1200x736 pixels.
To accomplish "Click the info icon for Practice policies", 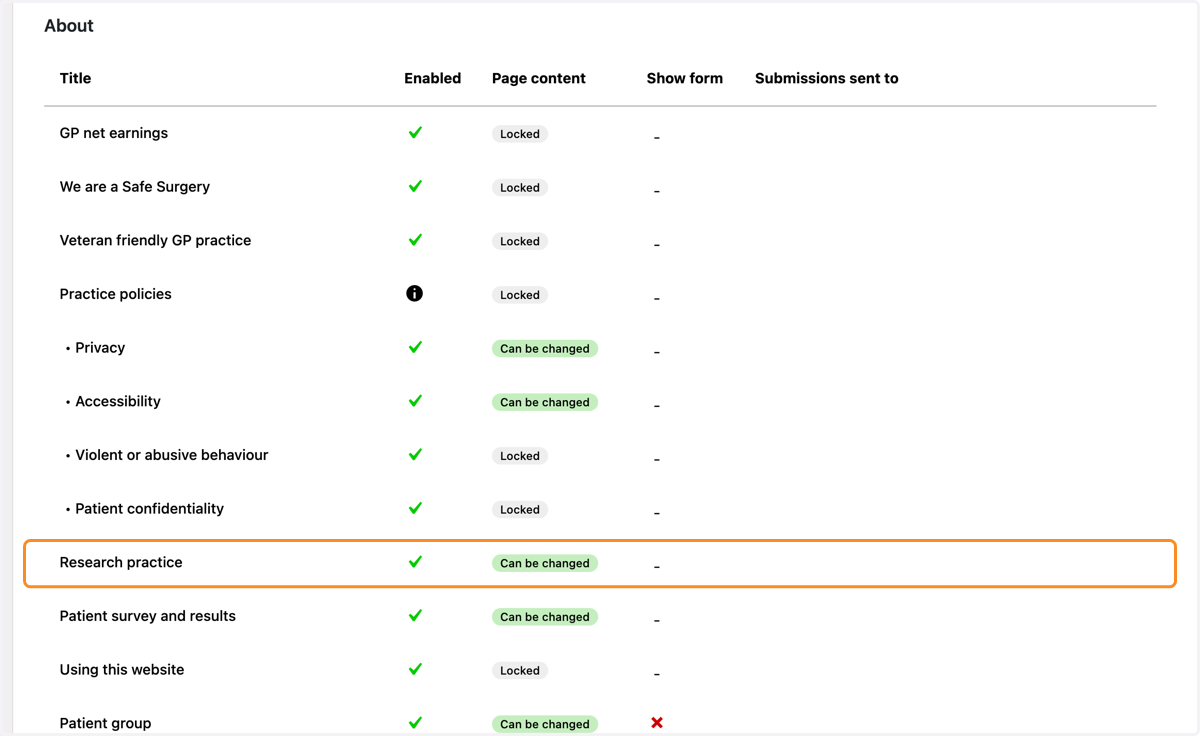I will (415, 294).
